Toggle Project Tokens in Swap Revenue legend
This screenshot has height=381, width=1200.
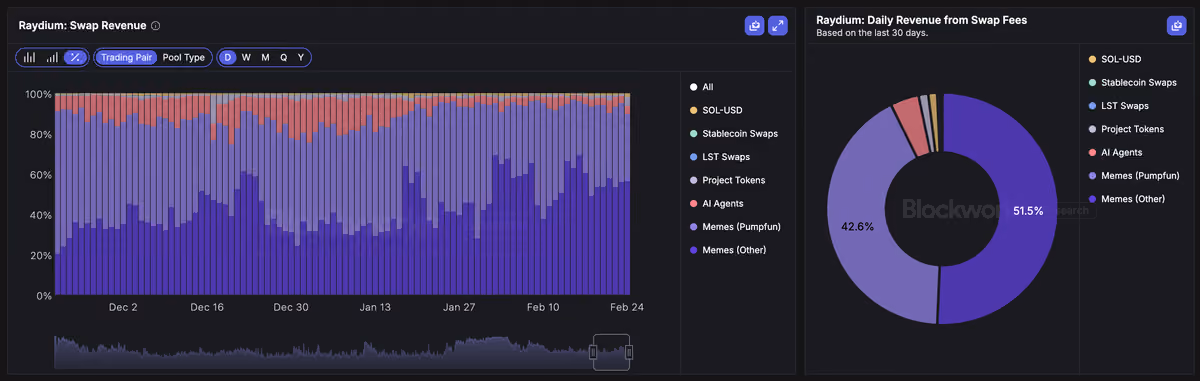[727, 180]
